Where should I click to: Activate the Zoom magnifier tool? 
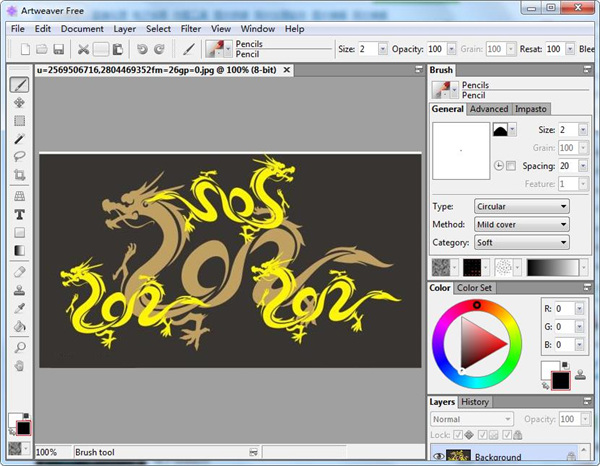coord(19,347)
